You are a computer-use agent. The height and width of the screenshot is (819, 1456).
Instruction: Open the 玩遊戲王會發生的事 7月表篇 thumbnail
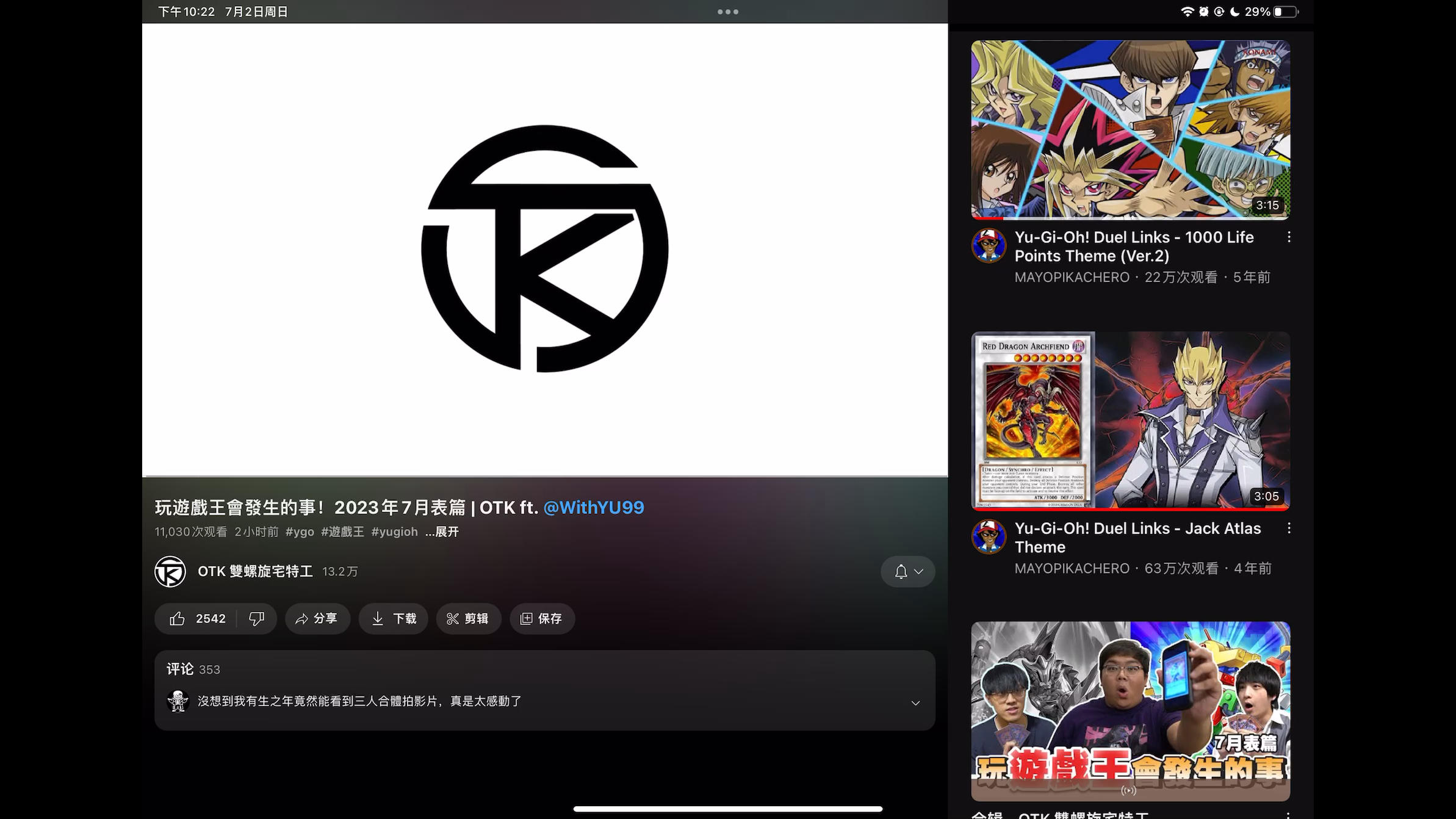pyautogui.click(x=1130, y=710)
